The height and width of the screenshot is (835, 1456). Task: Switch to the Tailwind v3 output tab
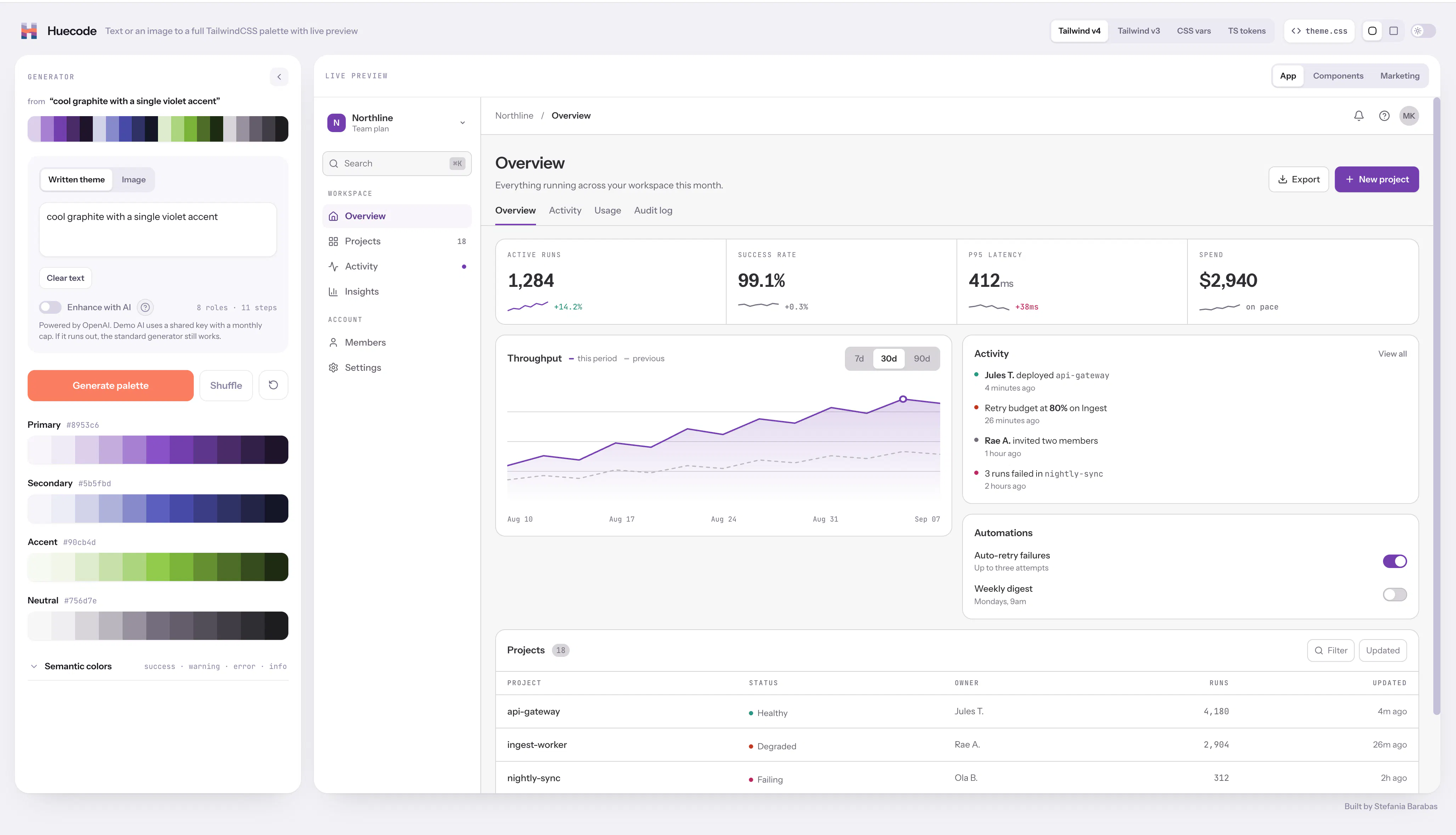(1138, 31)
